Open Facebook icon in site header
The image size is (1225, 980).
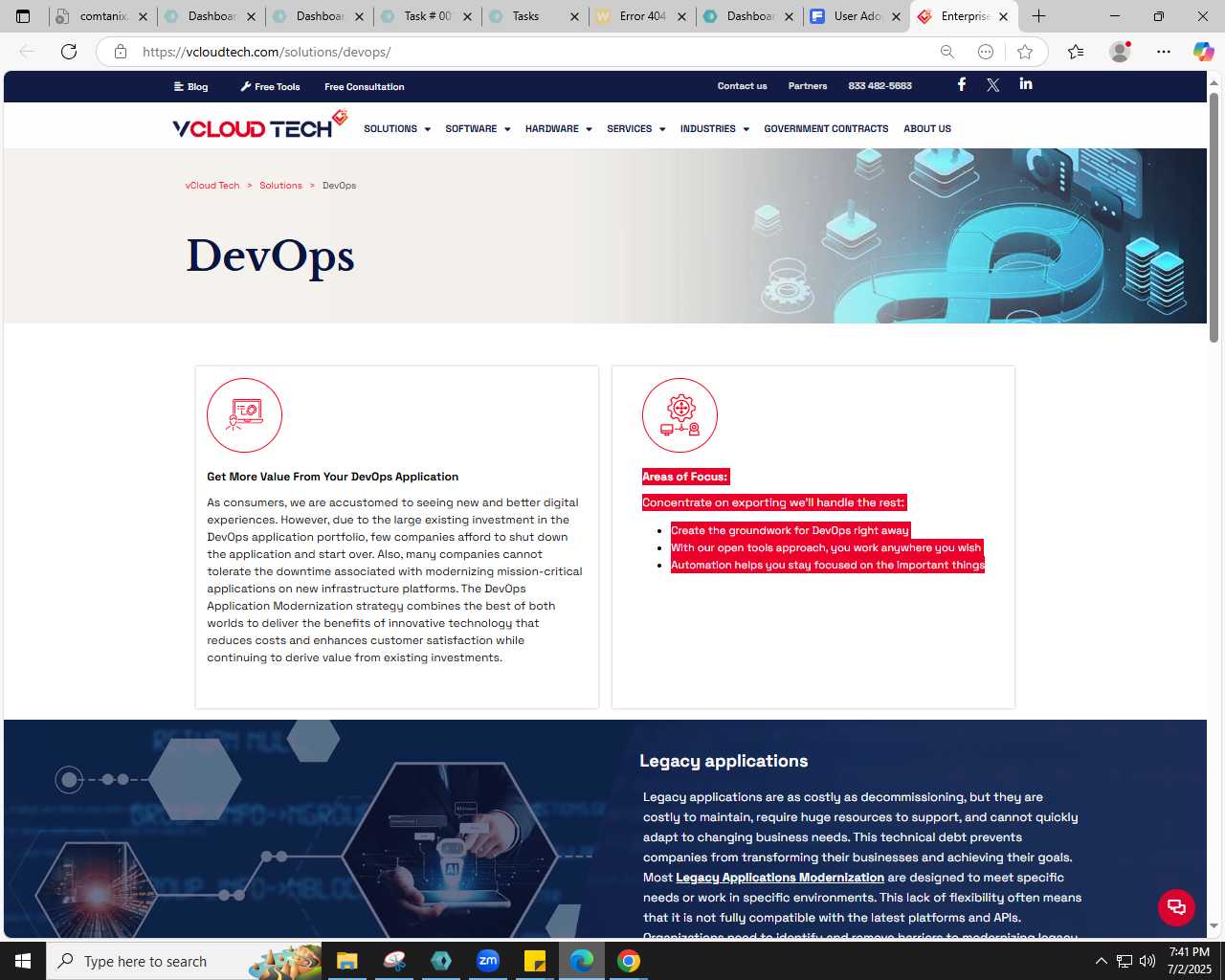(962, 84)
